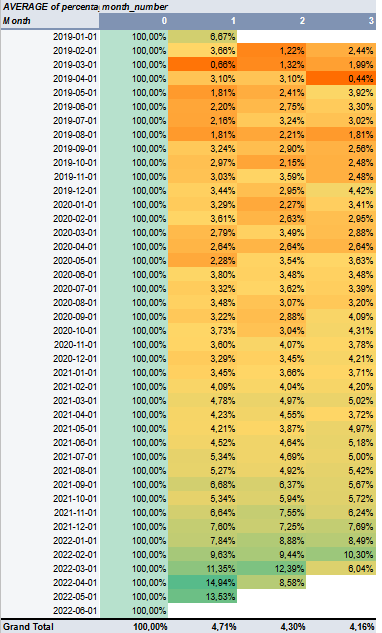The height and width of the screenshot is (633, 382).
Task: Select the Month header cell
Action: 50,21
